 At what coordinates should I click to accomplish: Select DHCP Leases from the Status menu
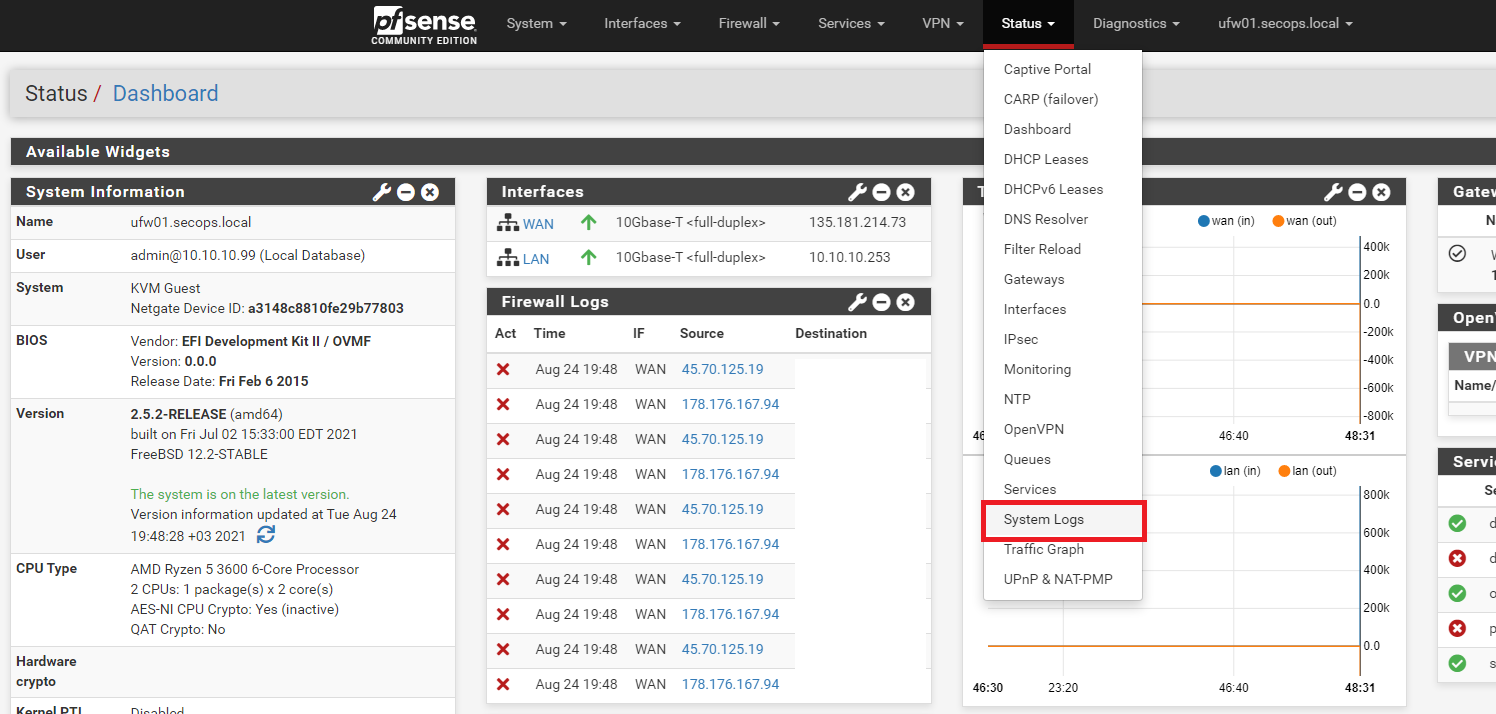click(1045, 159)
